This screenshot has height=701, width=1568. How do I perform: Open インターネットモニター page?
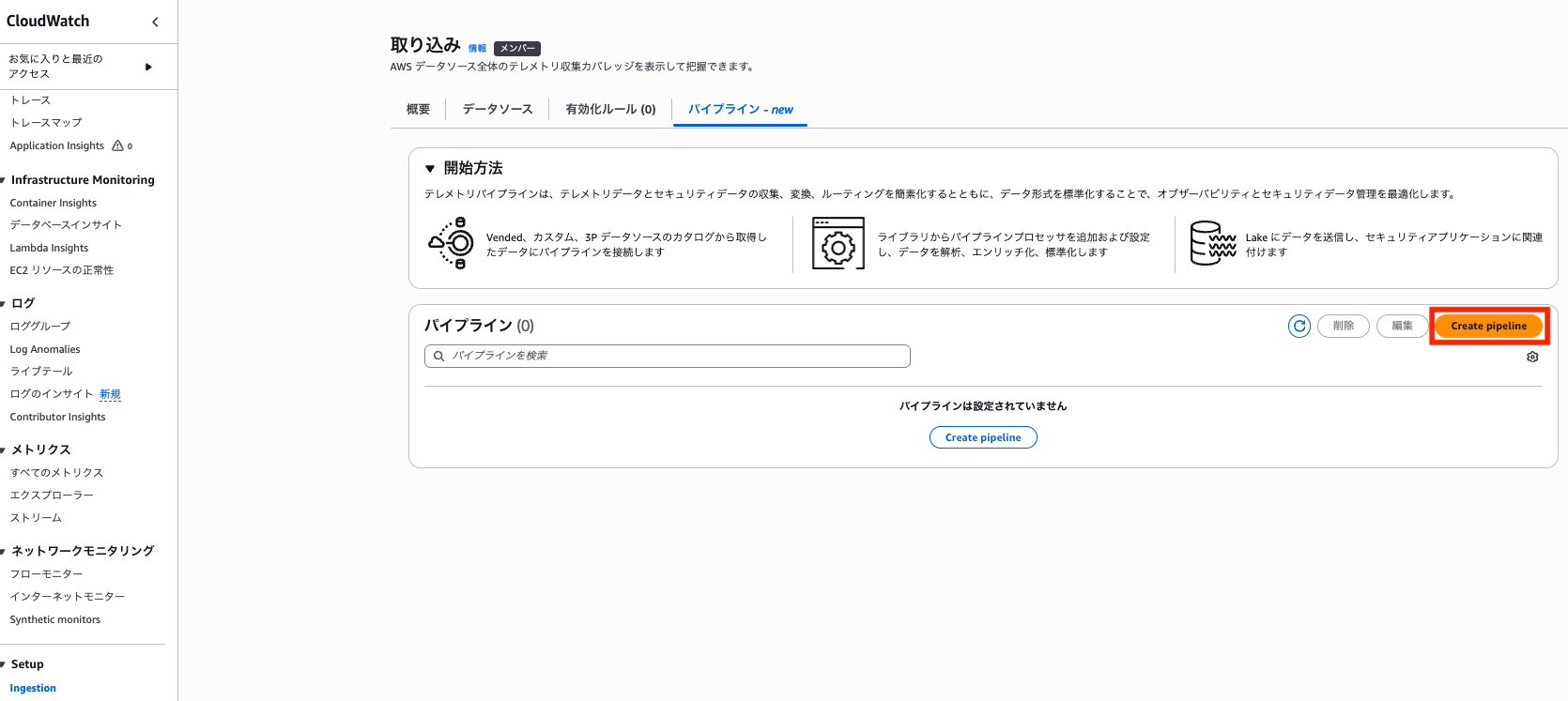[x=68, y=597]
